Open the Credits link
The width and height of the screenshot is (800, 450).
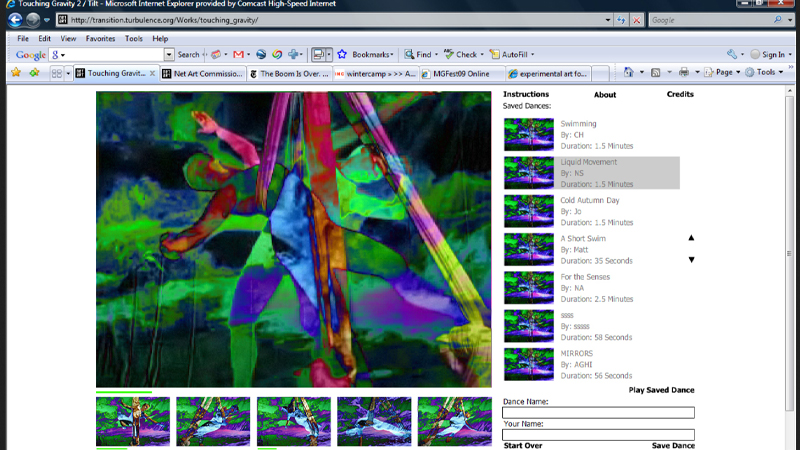point(680,94)
